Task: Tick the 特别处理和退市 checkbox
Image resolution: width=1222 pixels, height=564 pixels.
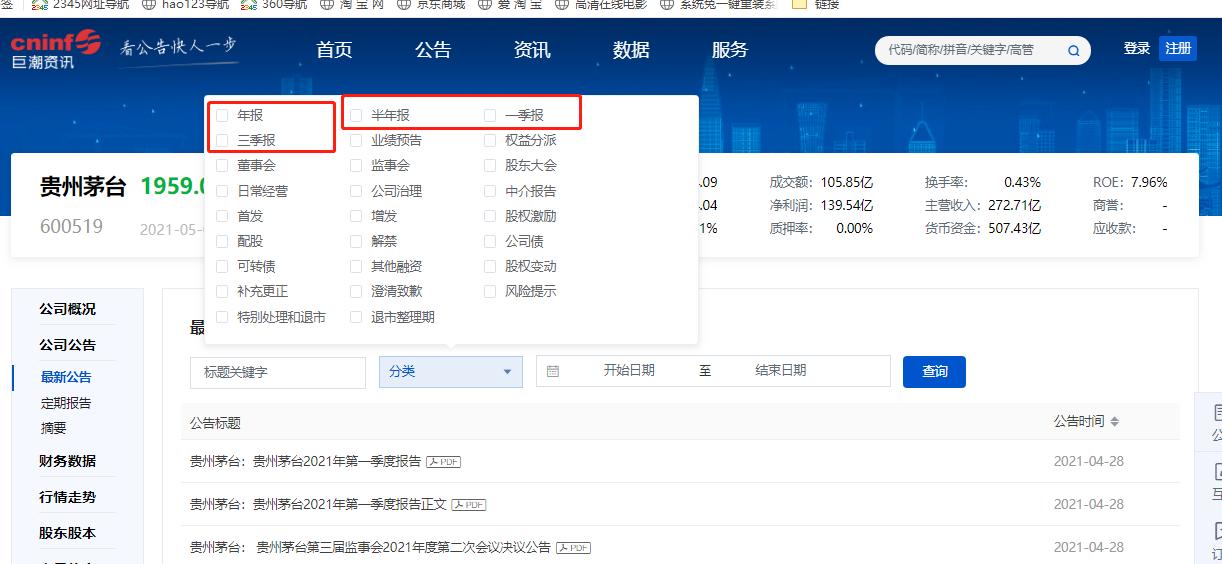Action: coord(222,317)
